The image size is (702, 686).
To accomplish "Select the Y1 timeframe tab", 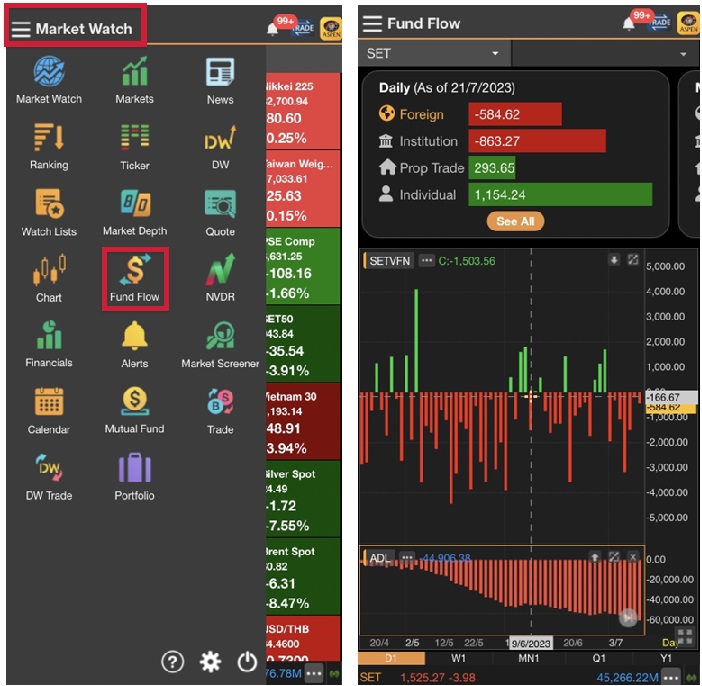I will 666,658.
